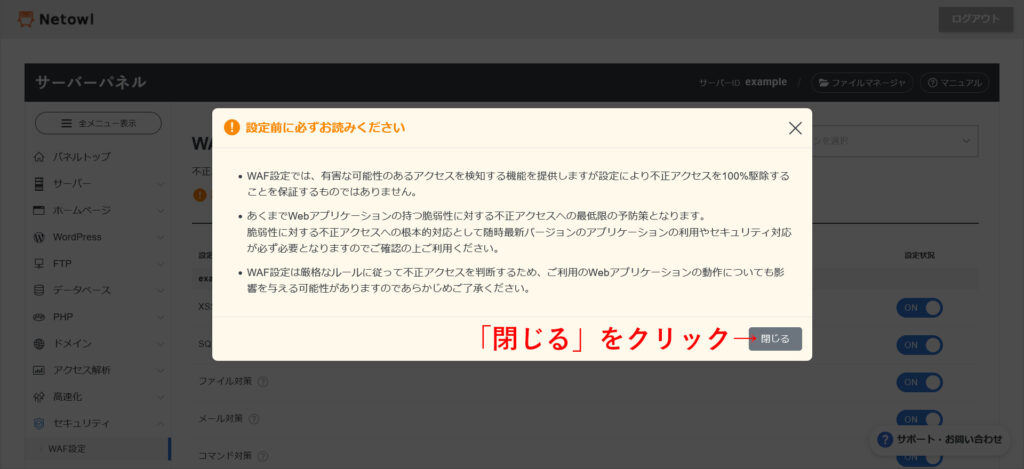Viewport: 1024px width, 469px height.
Task: Expand the WordPress menu chevron
Action: (x=161, y=238)
